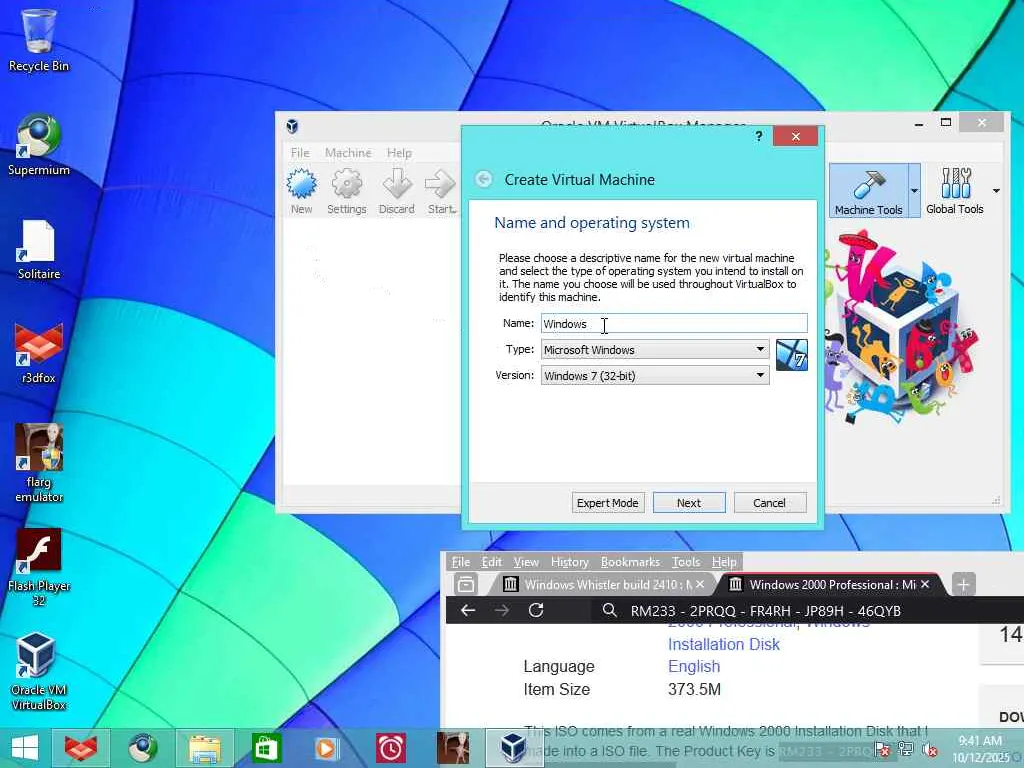
Task: Open Supermium from the taskbar
Action: coord(142,748)
